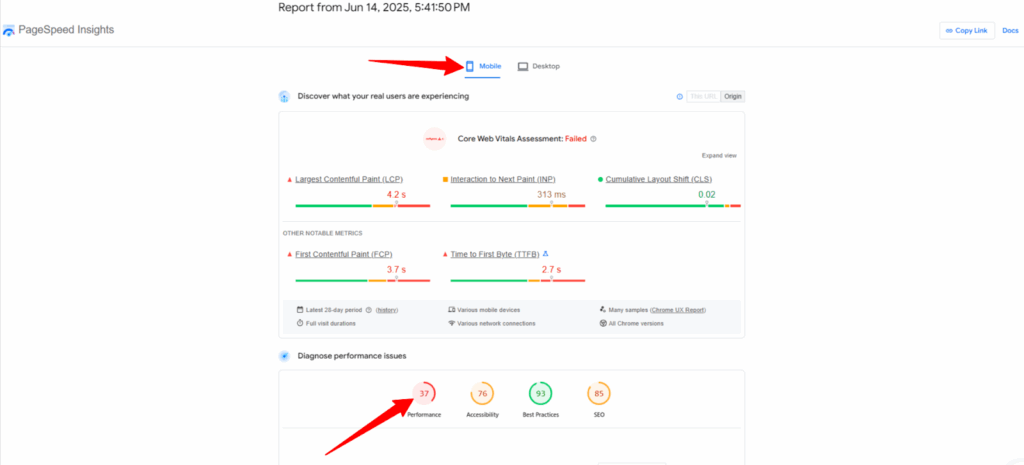The image size is (1024, 465).
Task: Click the PageSpeed Insights logo icon
Action: click(9, 31)
